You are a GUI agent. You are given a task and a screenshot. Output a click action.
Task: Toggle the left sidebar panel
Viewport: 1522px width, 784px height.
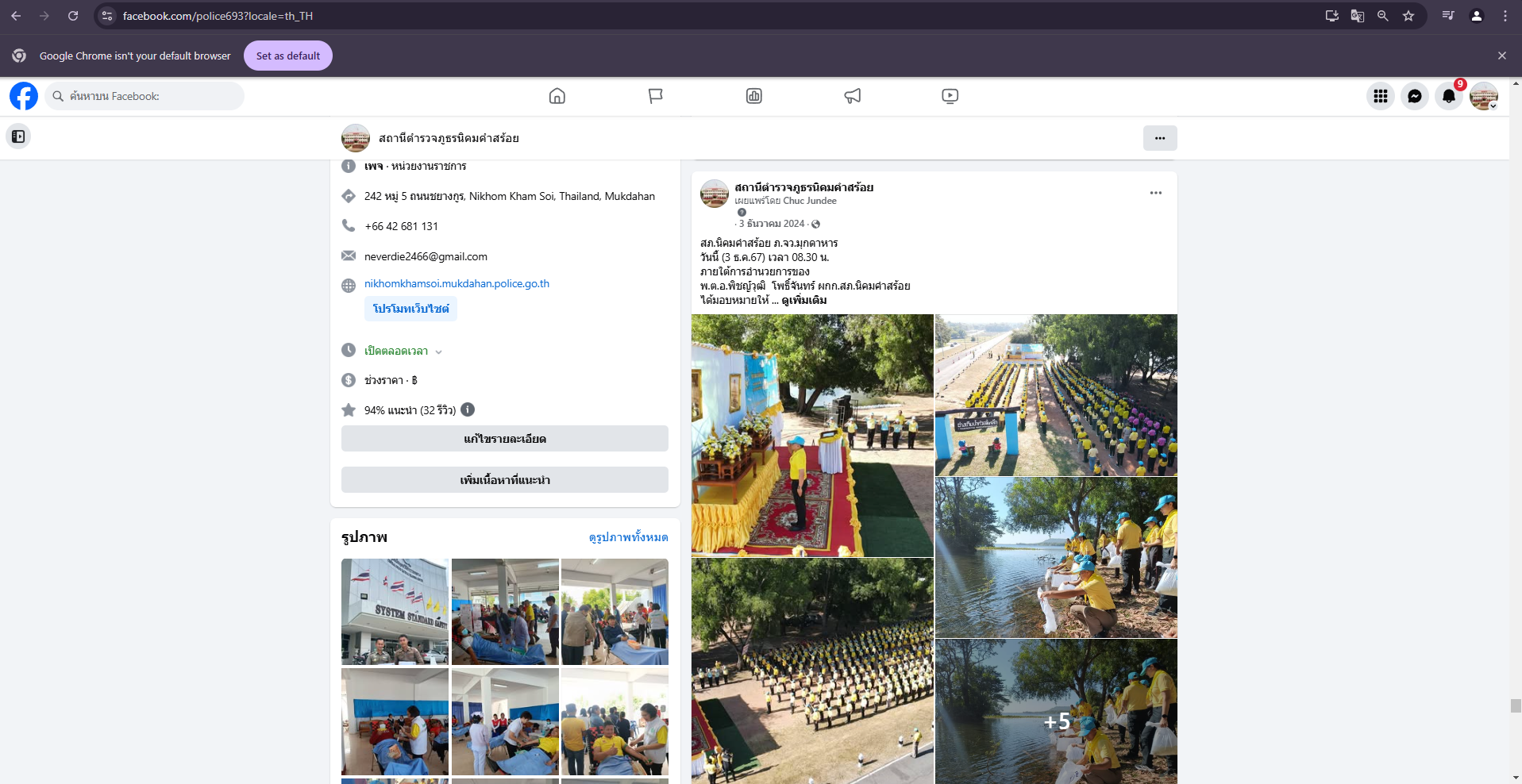click(x=18, y=136)
